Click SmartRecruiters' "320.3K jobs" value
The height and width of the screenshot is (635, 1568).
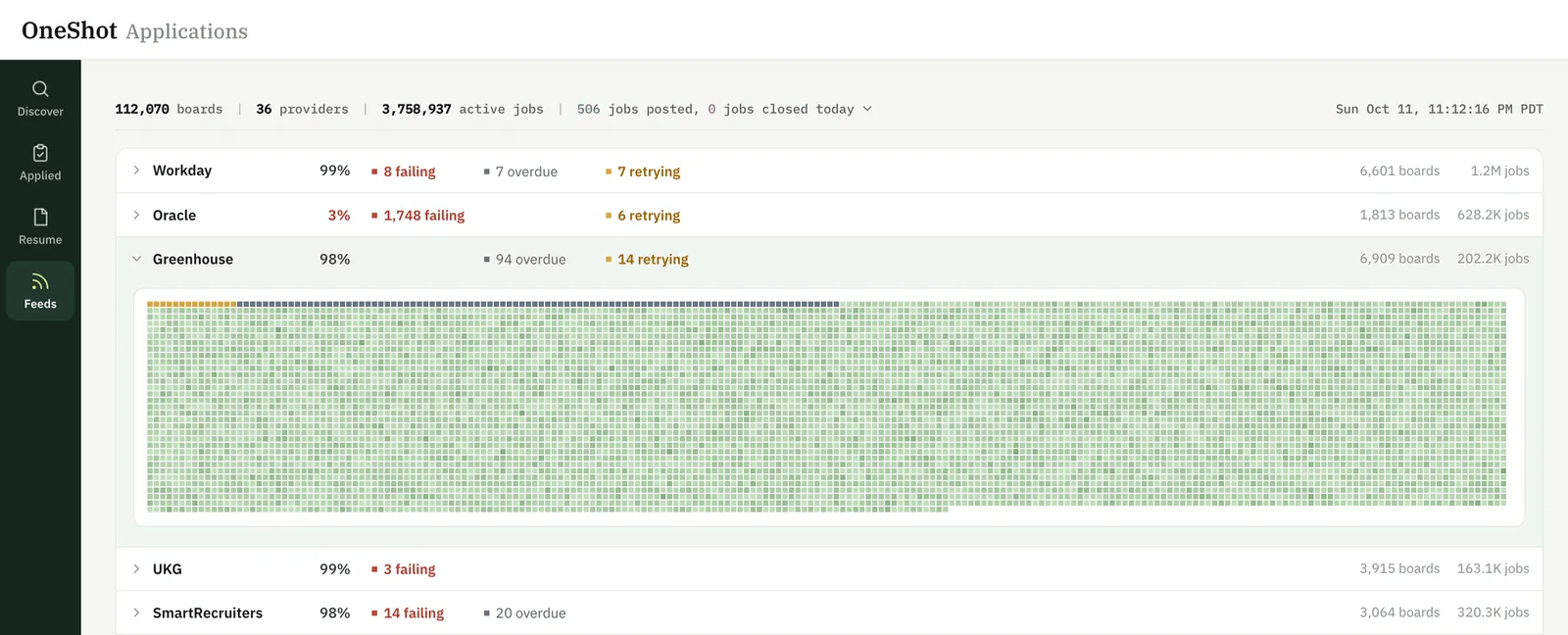coord(1493,612)
